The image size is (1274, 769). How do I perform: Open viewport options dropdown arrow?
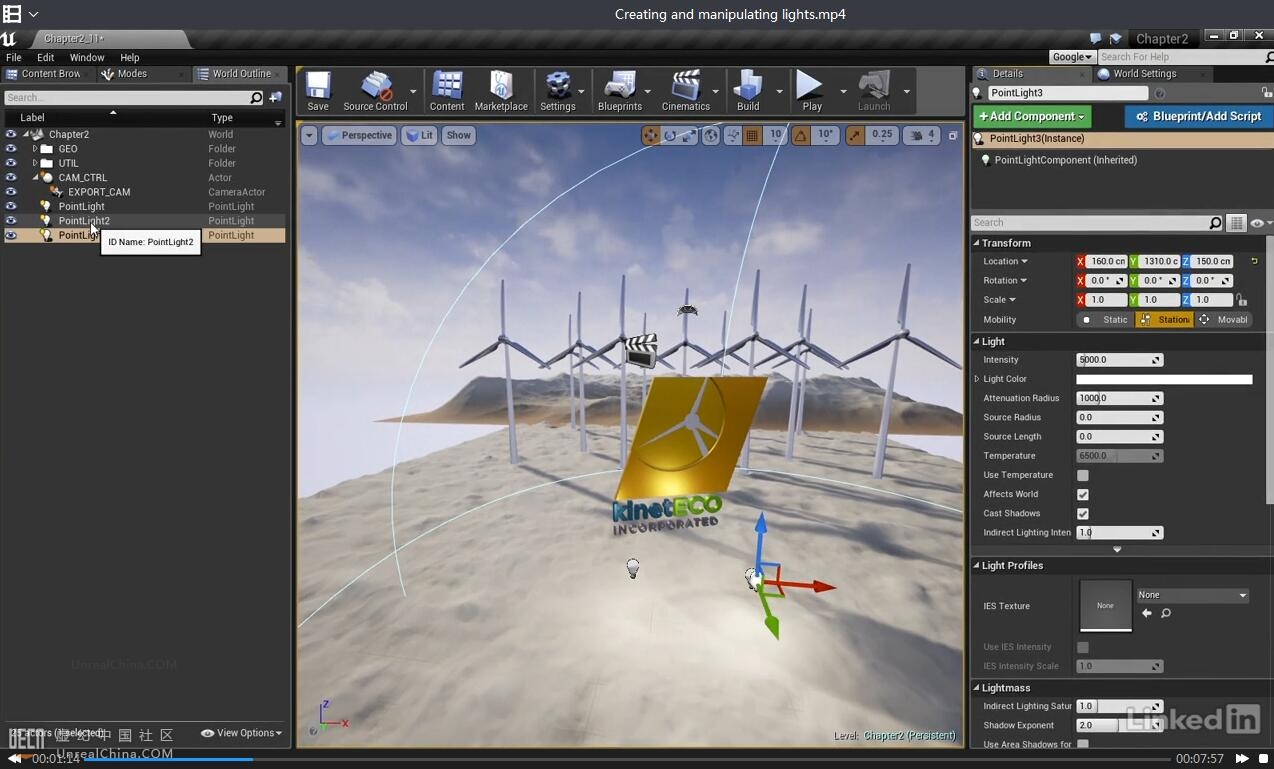pos(309,135)
